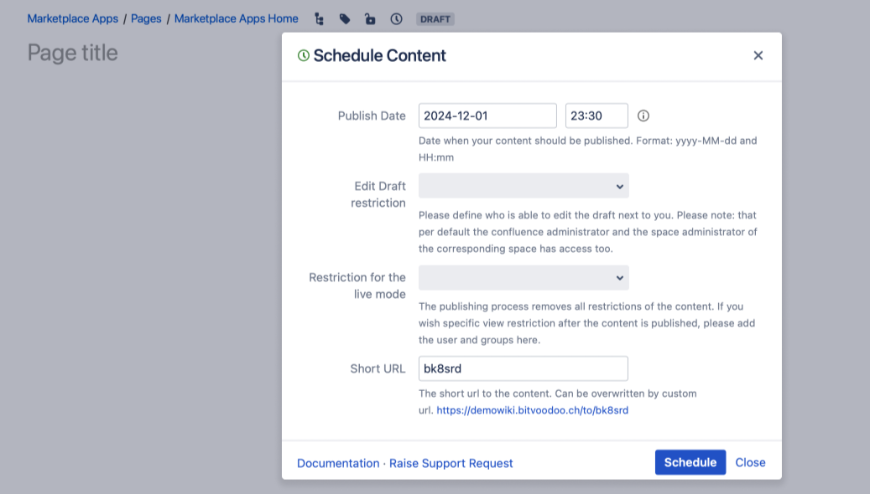This screenshot has width=870, height=494.
Task: Open page restrictions via the unlock icon
Action: [x=370, y=19]
